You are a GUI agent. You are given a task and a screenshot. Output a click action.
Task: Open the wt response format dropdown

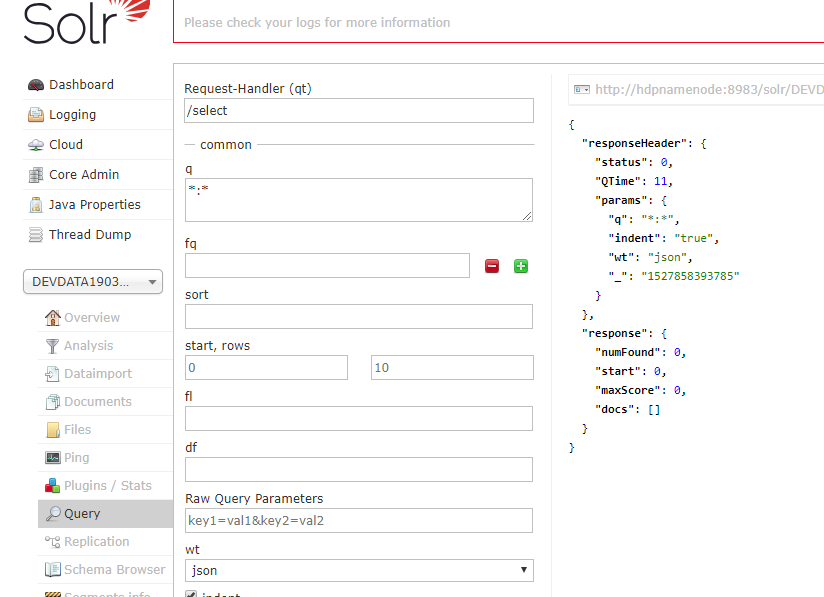click(x=359, y=570)
